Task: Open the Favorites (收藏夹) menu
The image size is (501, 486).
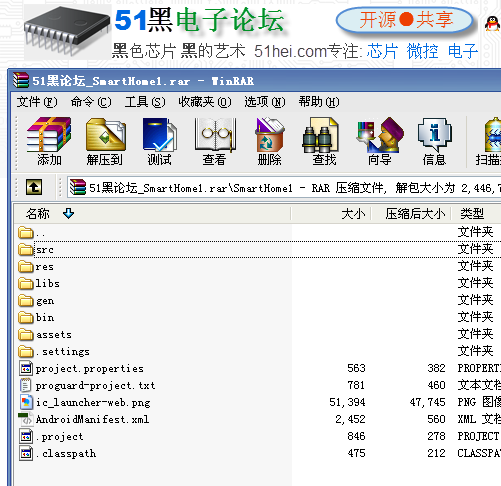Action: (x=205, y=102)
